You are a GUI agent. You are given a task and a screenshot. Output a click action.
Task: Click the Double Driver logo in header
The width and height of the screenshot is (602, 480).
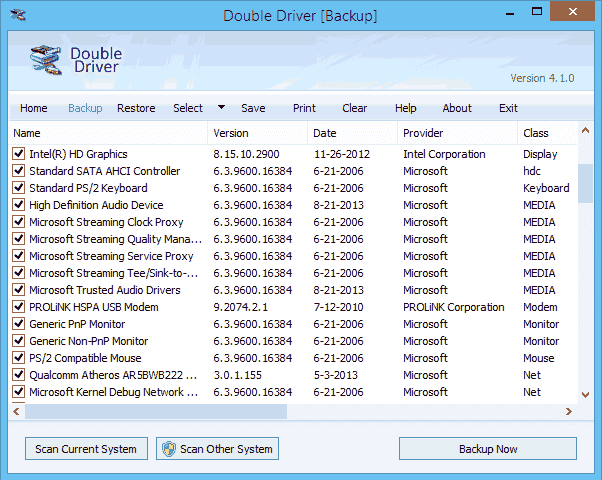[x=76, y=60]
